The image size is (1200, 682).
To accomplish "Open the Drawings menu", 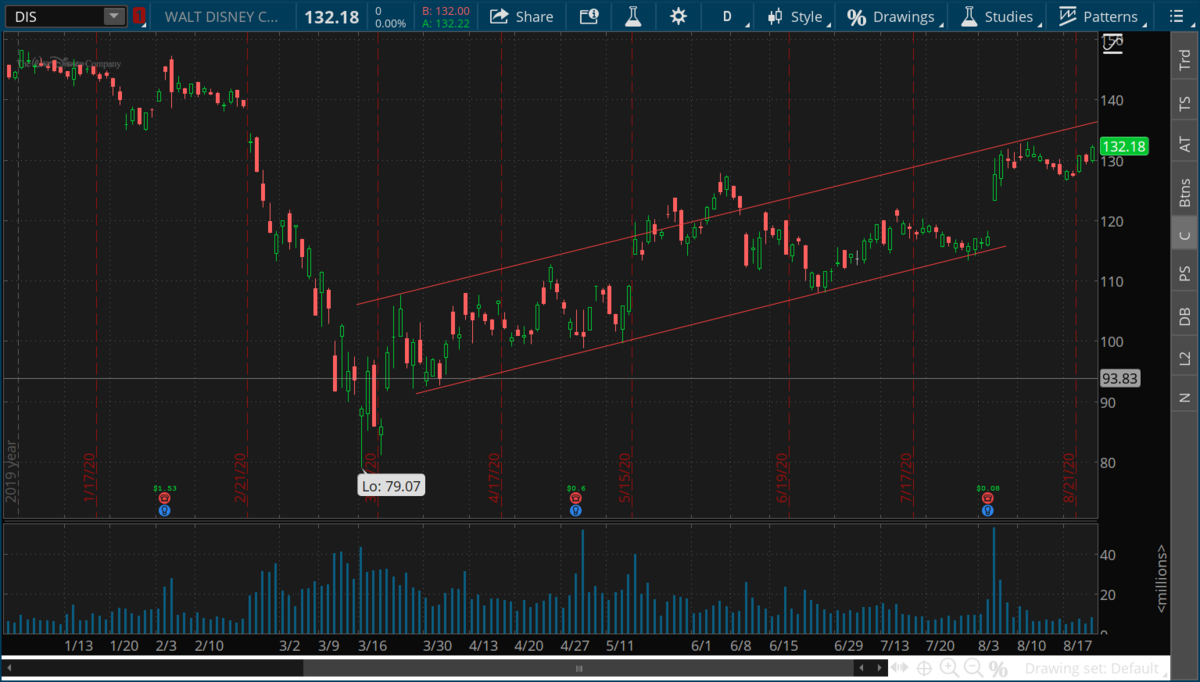I will tap(893, 16).
